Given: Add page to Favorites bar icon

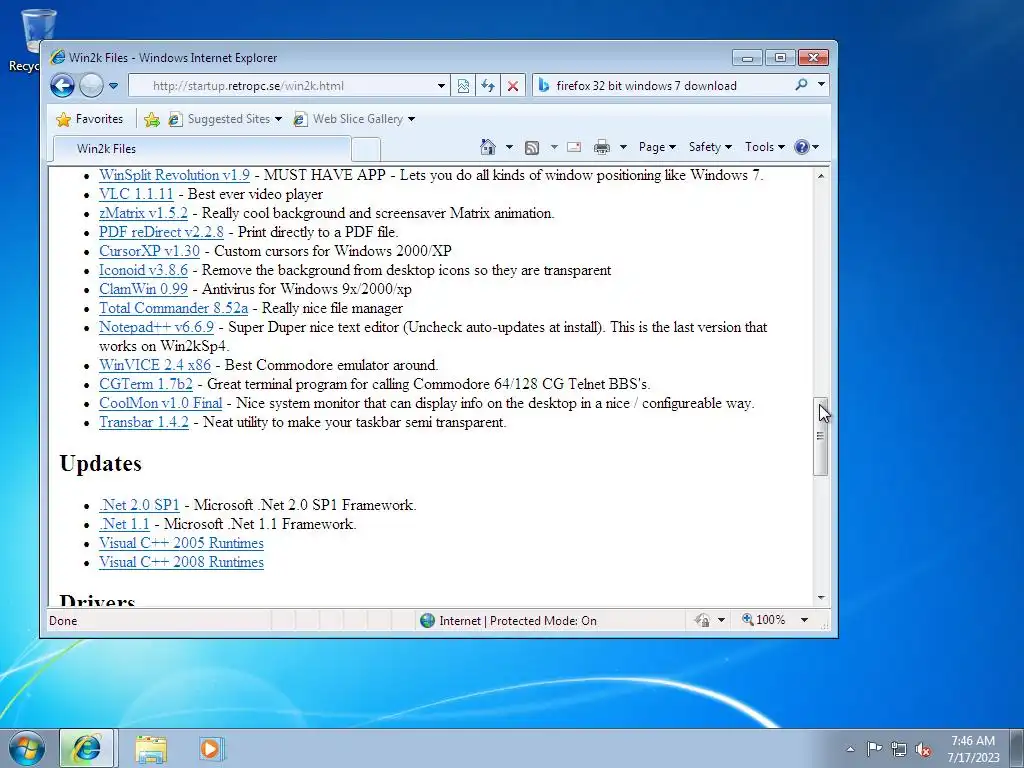Looking at the screenshot, I should [152, 119].
